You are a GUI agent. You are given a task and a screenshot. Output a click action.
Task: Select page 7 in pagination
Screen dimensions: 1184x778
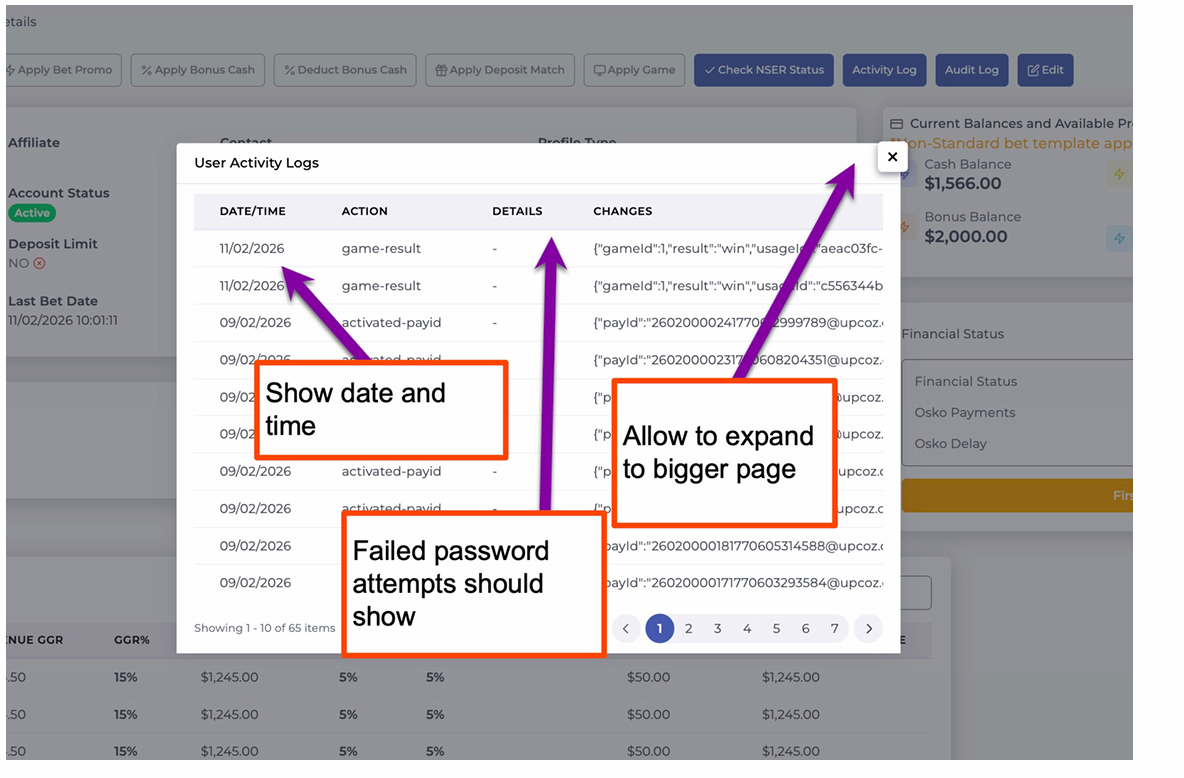(834, 628)
